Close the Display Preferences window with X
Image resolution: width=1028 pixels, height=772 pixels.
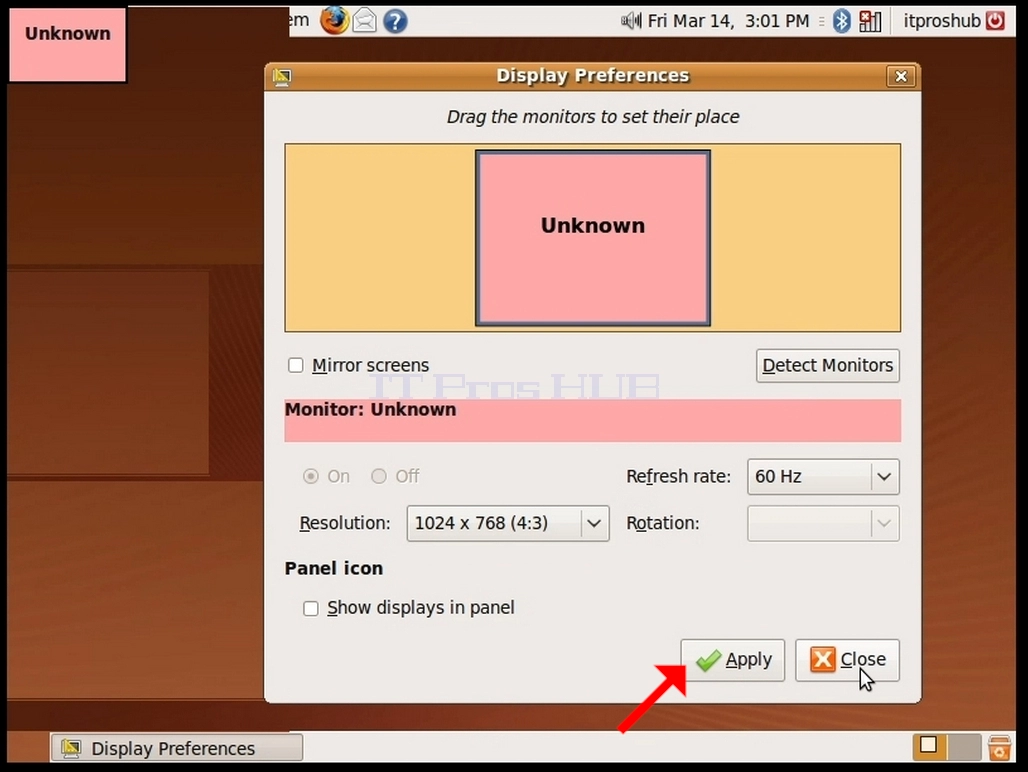901,77
